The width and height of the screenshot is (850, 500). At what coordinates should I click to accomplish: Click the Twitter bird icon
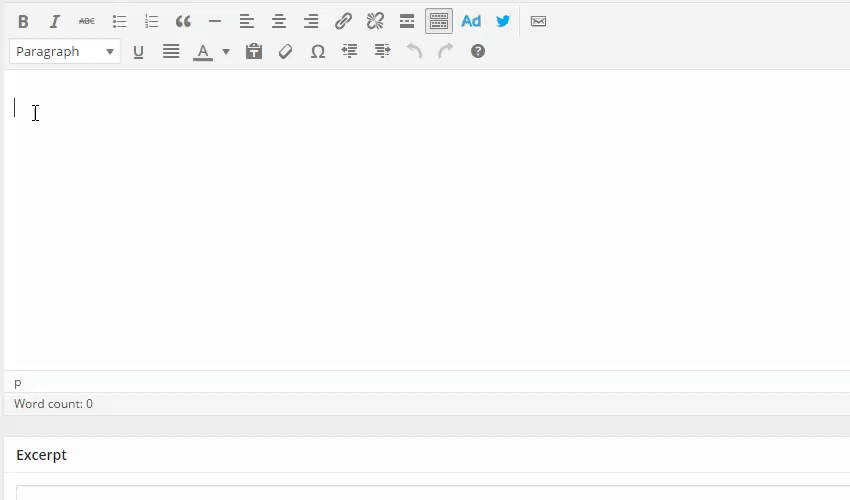tap(503, 21)
